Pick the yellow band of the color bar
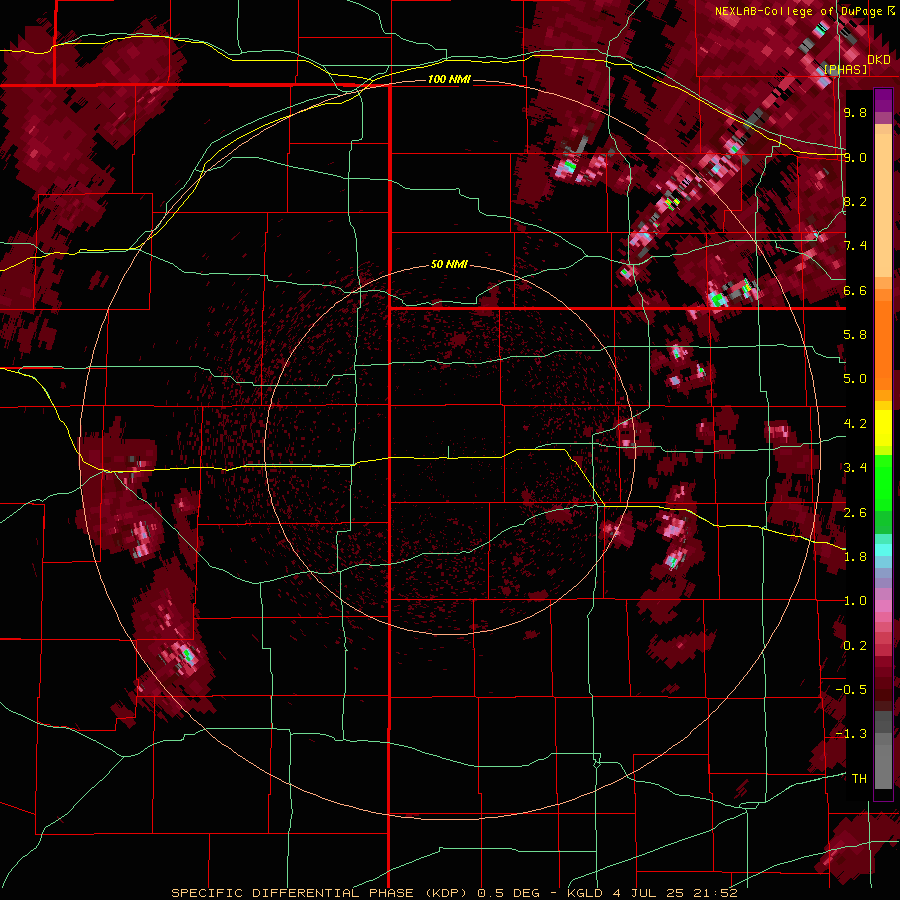This screenshot has width=900, height=900. click(x=883, y=428)
